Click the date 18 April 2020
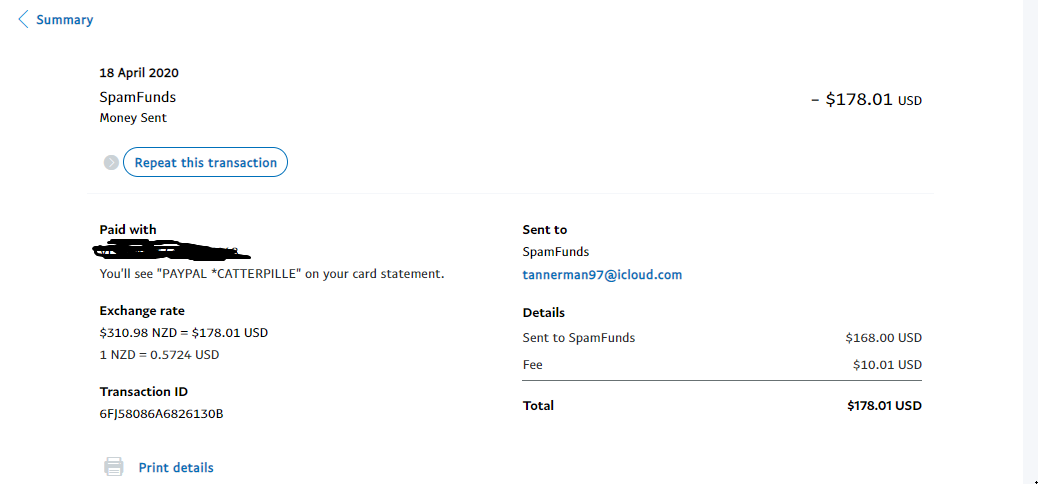This screenshot has width=1038, height=484. (x=139, y=73)
